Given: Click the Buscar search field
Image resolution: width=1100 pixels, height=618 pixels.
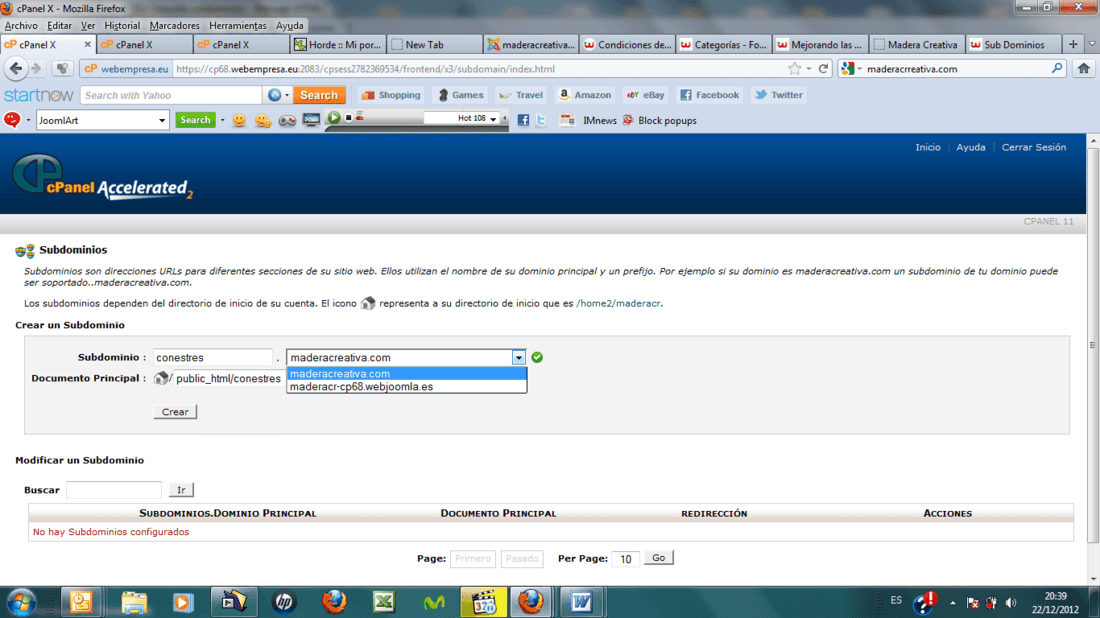Looking at the screenshot, I should tap(114, 490).
